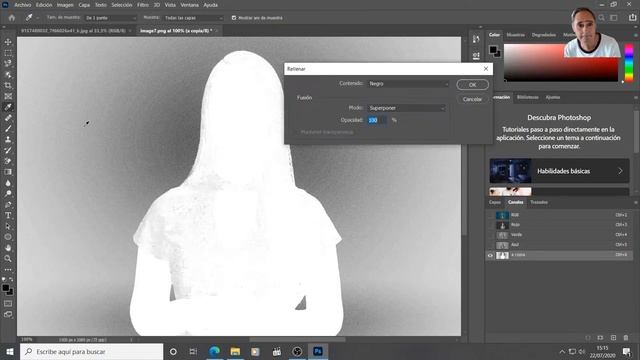Click OK in the Rellenar dialog
640x360 pixels.
[x=472, y=85]
